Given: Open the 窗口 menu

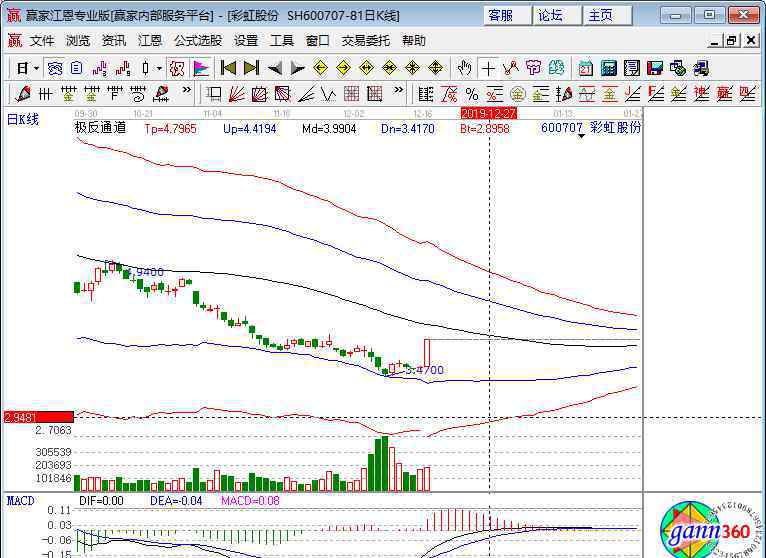Looking at the screenshot, I should point(318,41).
